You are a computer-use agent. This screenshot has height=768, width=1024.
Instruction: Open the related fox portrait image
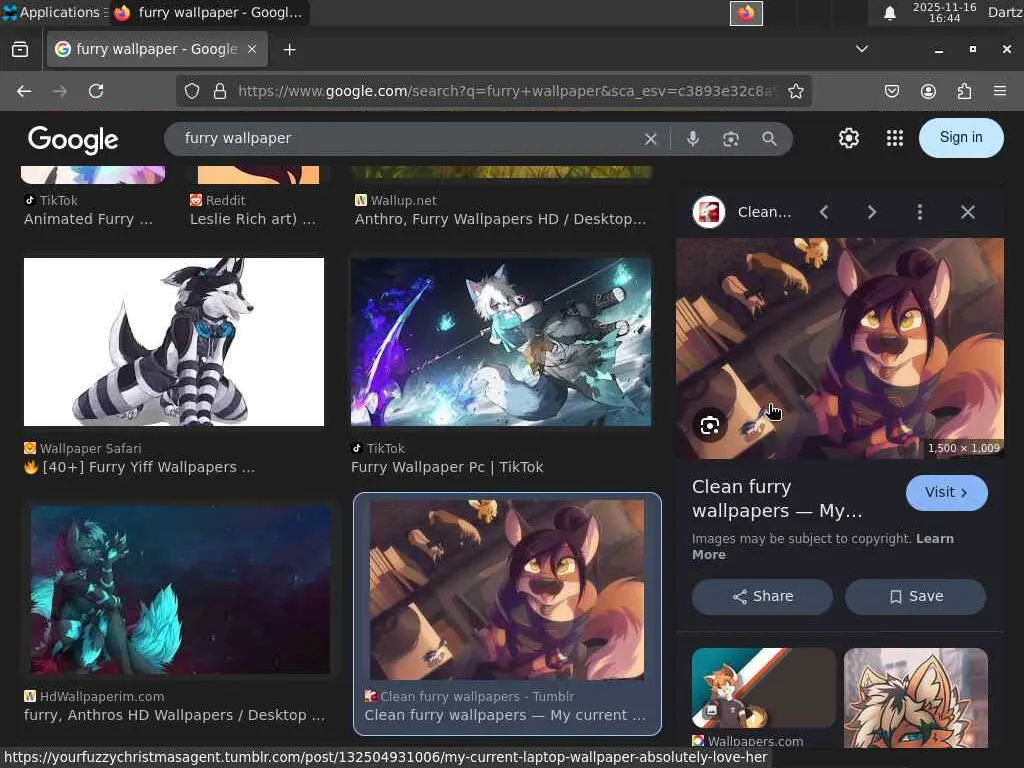point(916,697)
